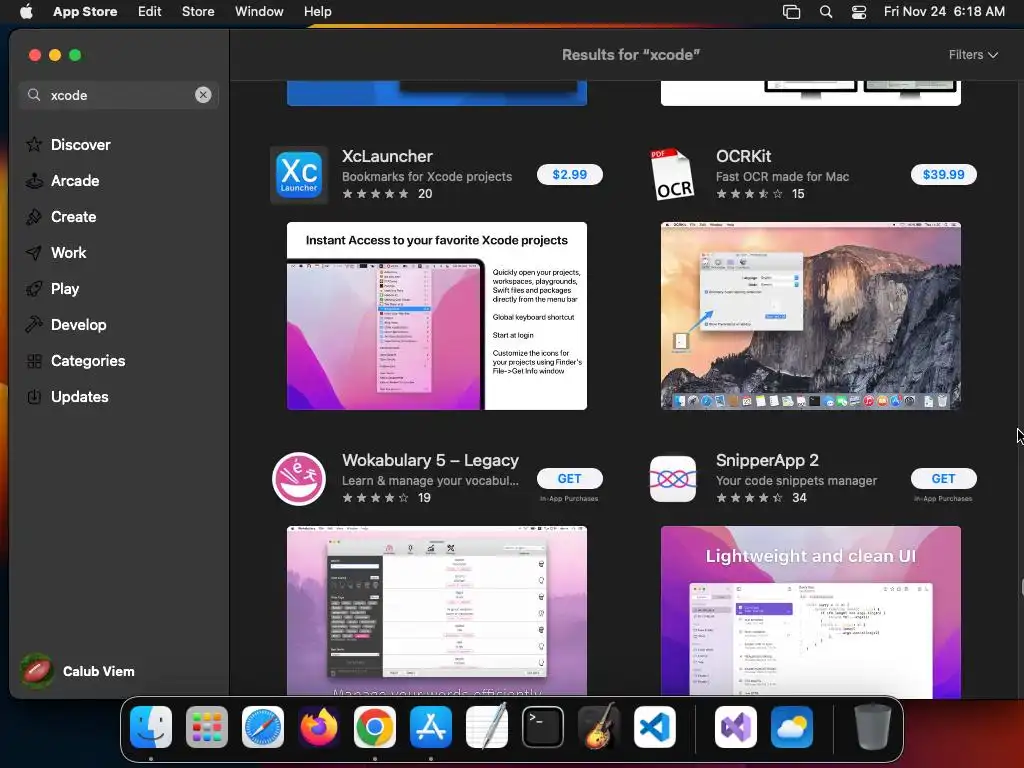Click the date and time in menu bar
1024x768 pixels.
click(944, 11)
